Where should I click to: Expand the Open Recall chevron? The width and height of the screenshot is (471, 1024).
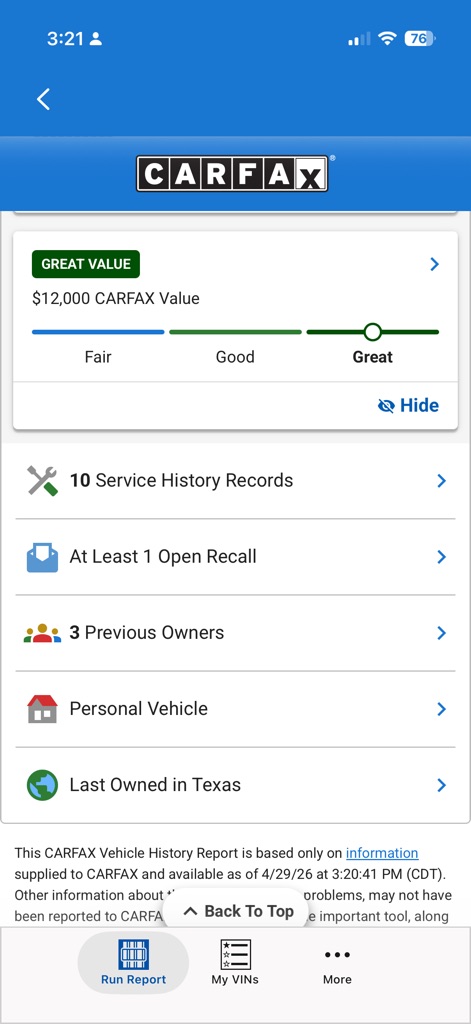coord(442,557)
